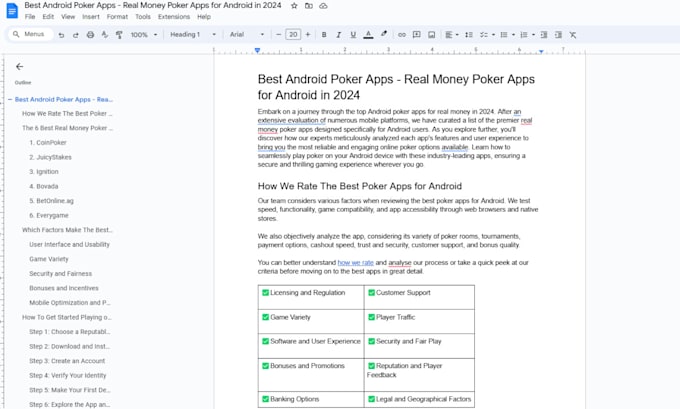Open the Edit menu
The image size is (680, 409).
(x=48, y=16)
